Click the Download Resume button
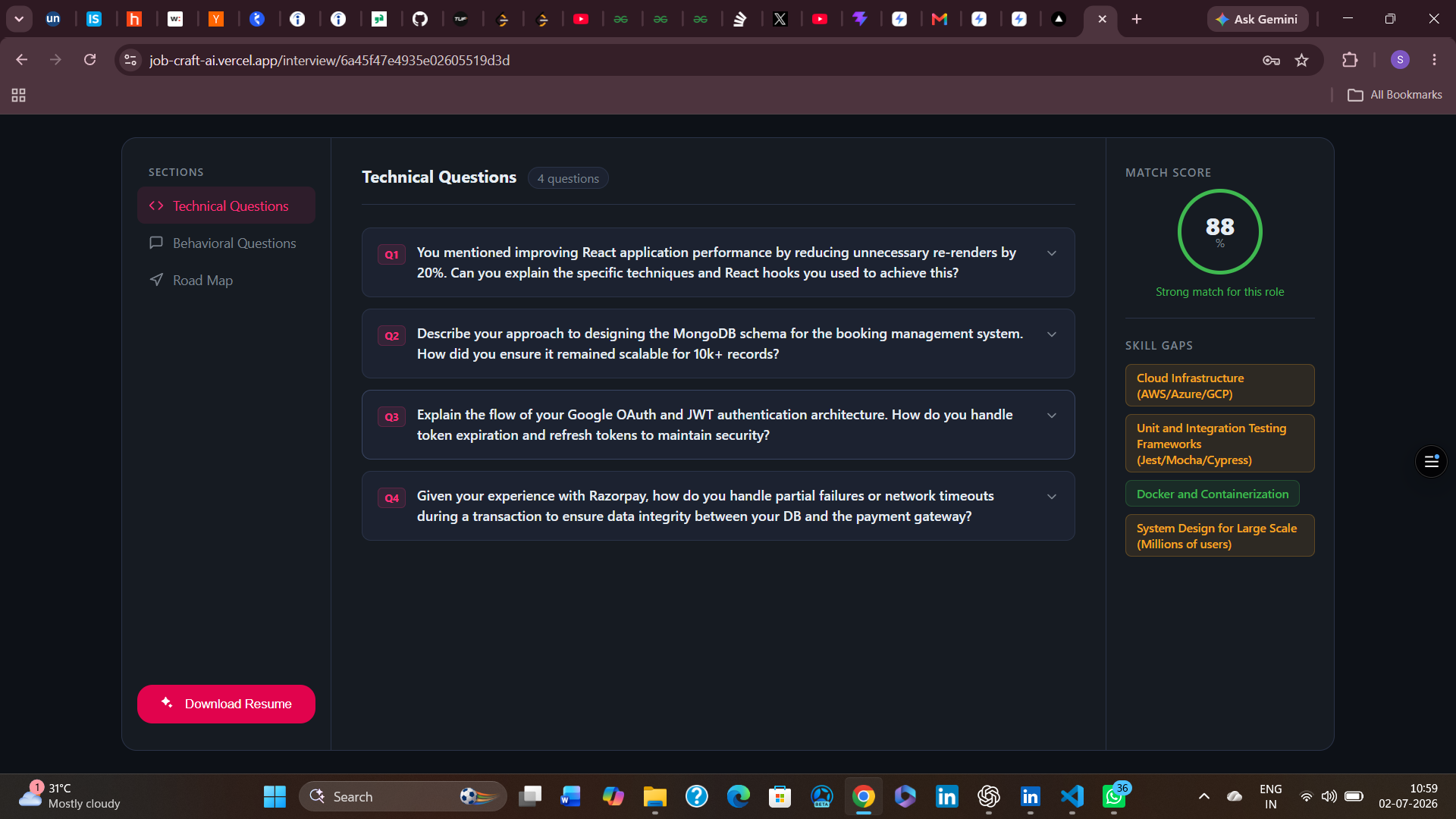Viewport: 1456px width, 819px height. [x=226, y=704]
